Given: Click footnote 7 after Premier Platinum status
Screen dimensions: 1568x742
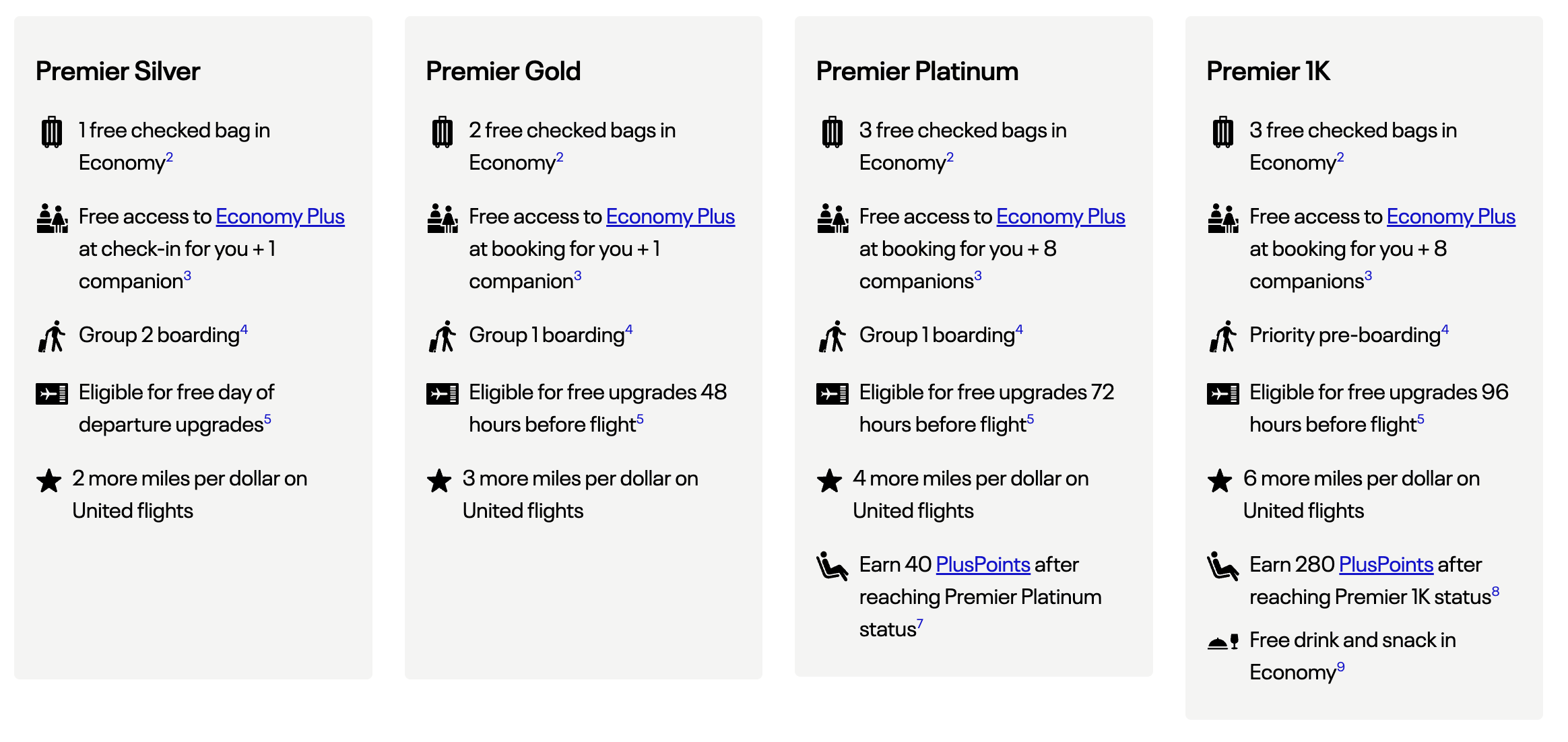Looking at the screenshot, I should [919, 623].
